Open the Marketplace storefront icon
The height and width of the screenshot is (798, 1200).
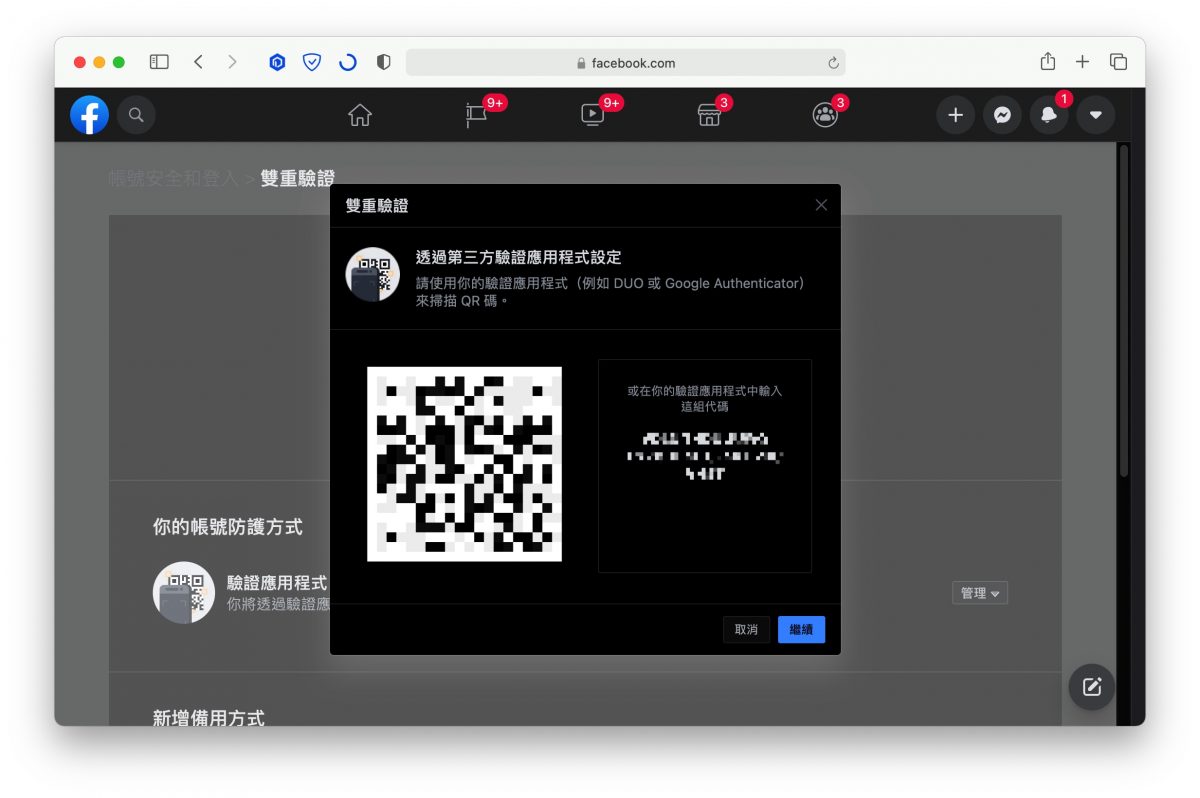point(709,115)
